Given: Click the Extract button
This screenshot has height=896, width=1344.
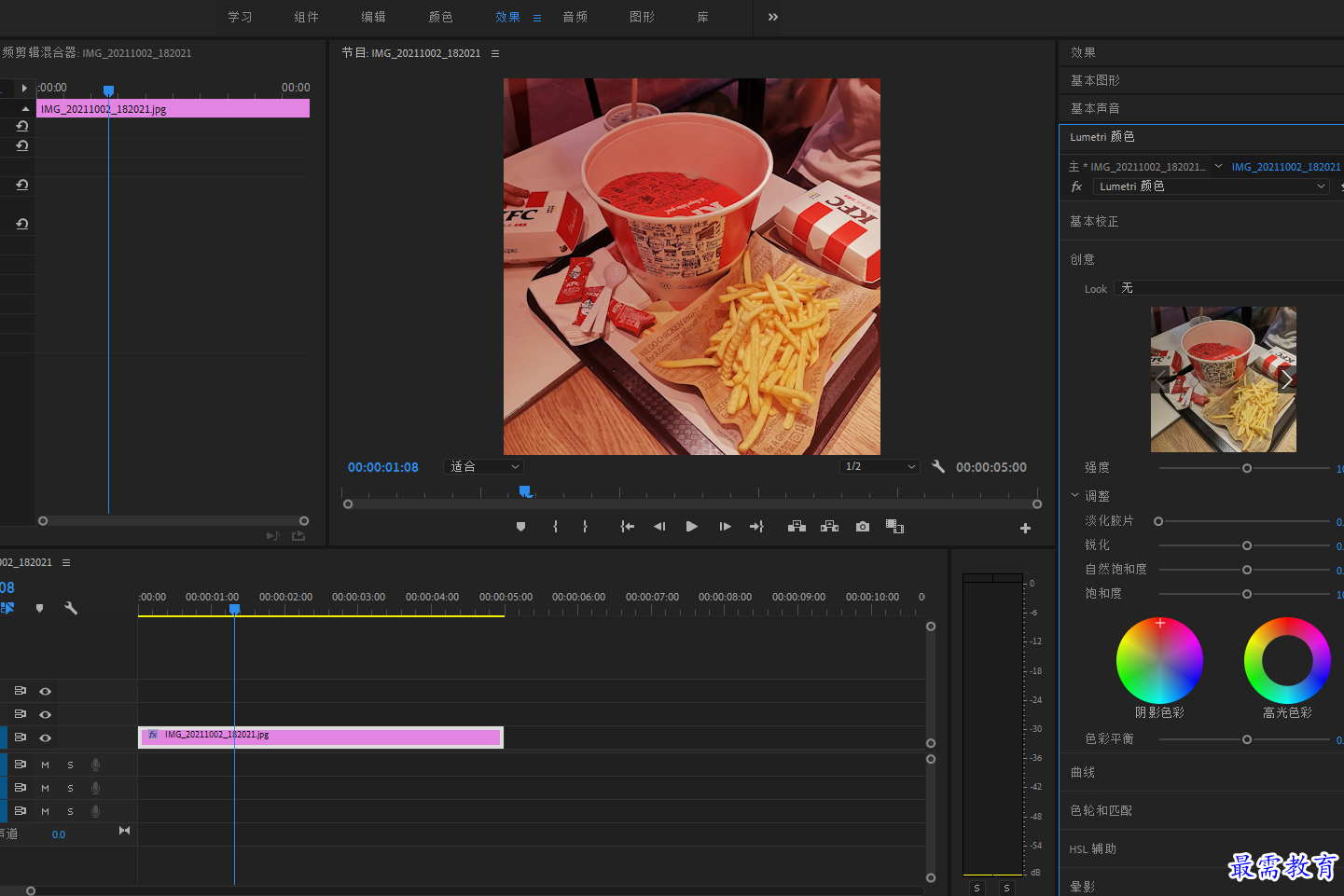Looking at the screenshot, I should point(829,527).
